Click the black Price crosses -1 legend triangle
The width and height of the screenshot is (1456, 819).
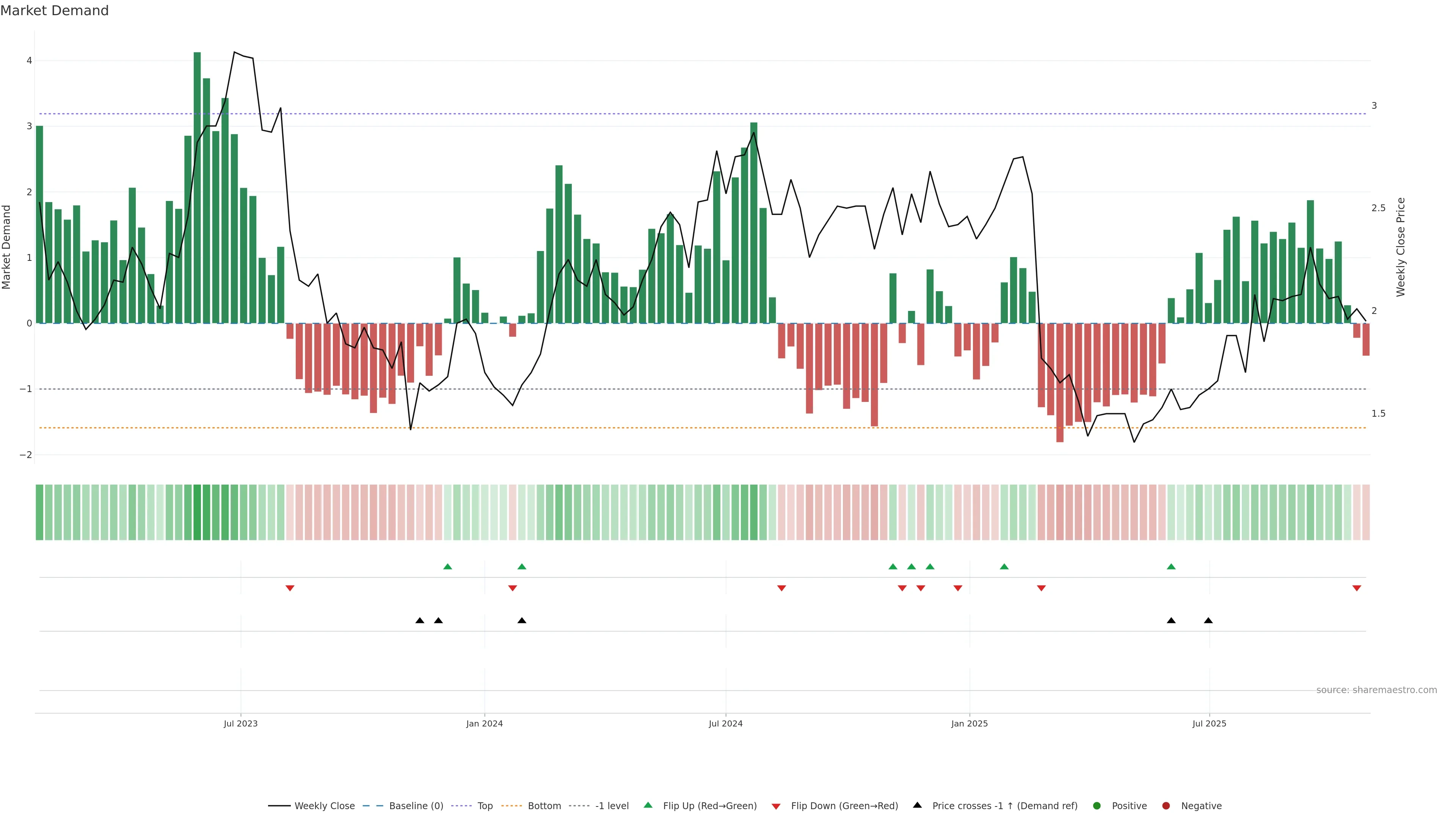coord(917,805)
